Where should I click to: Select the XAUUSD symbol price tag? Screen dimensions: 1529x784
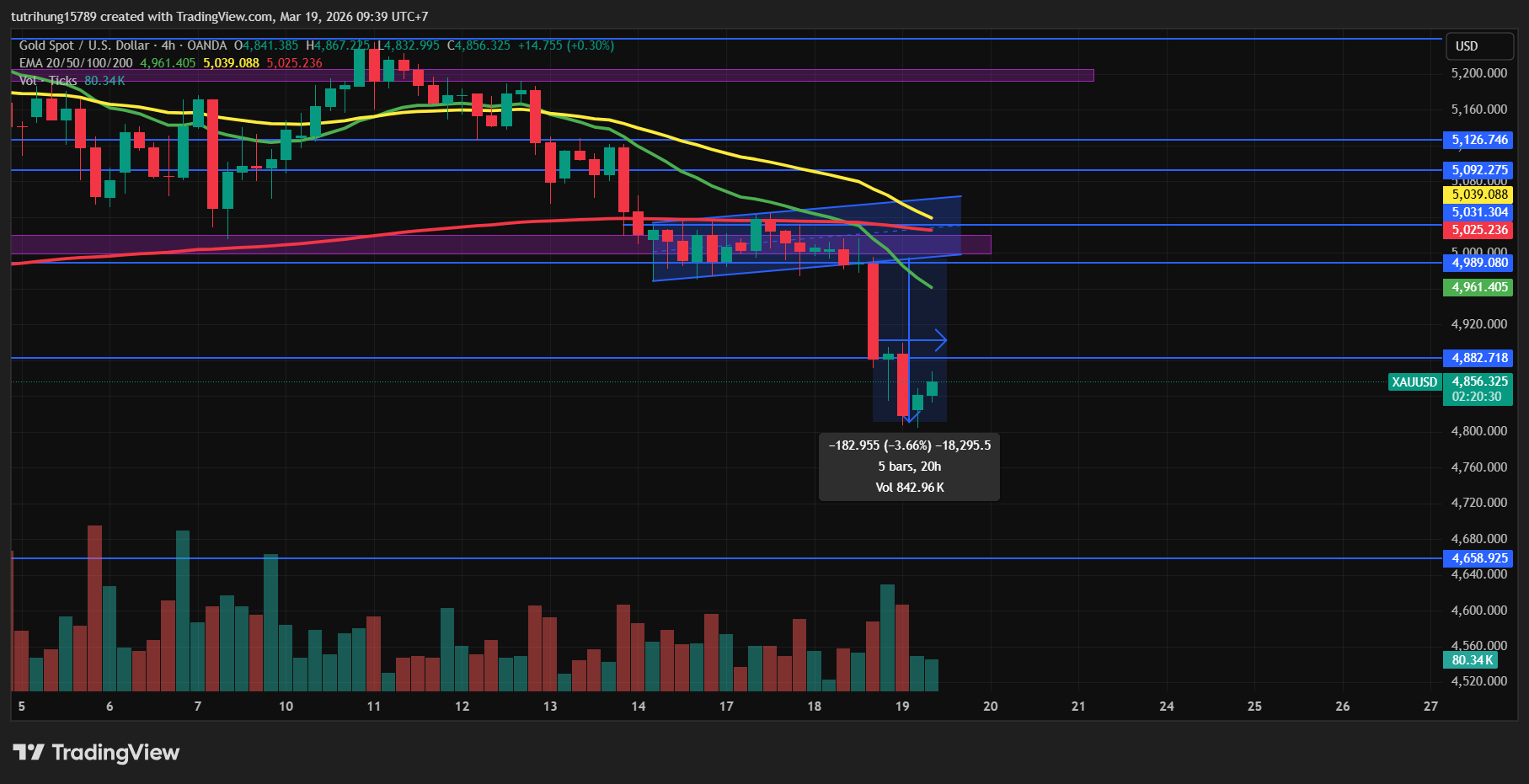[x=1414, y=382]
